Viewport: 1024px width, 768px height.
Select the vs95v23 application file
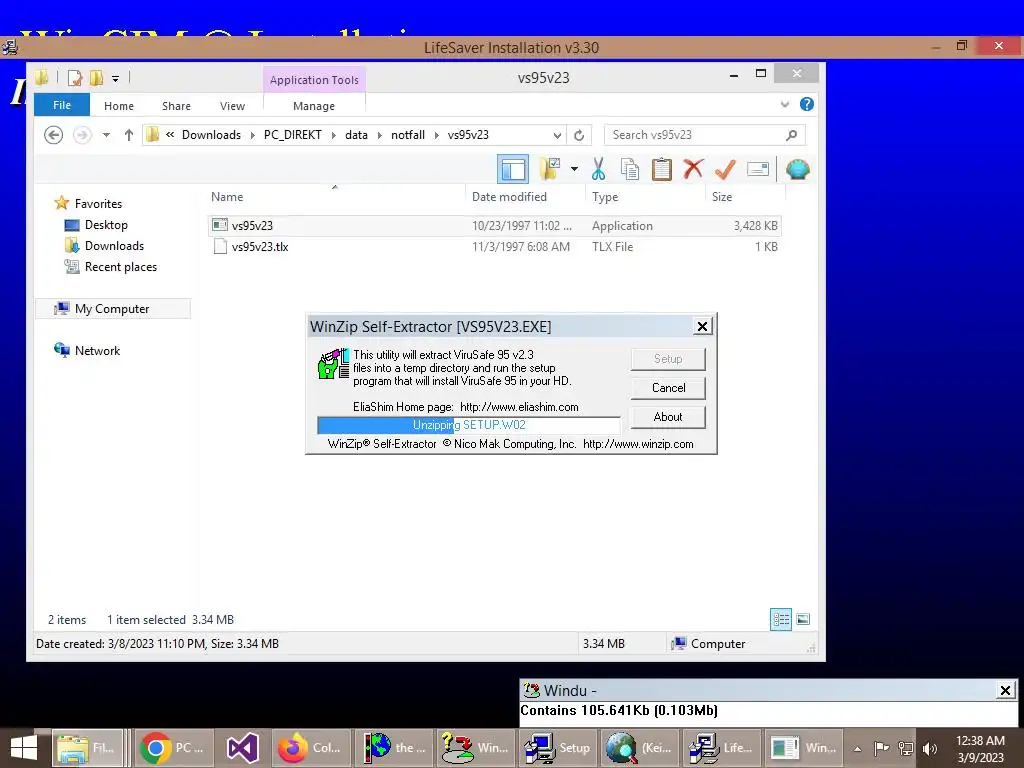494,226
